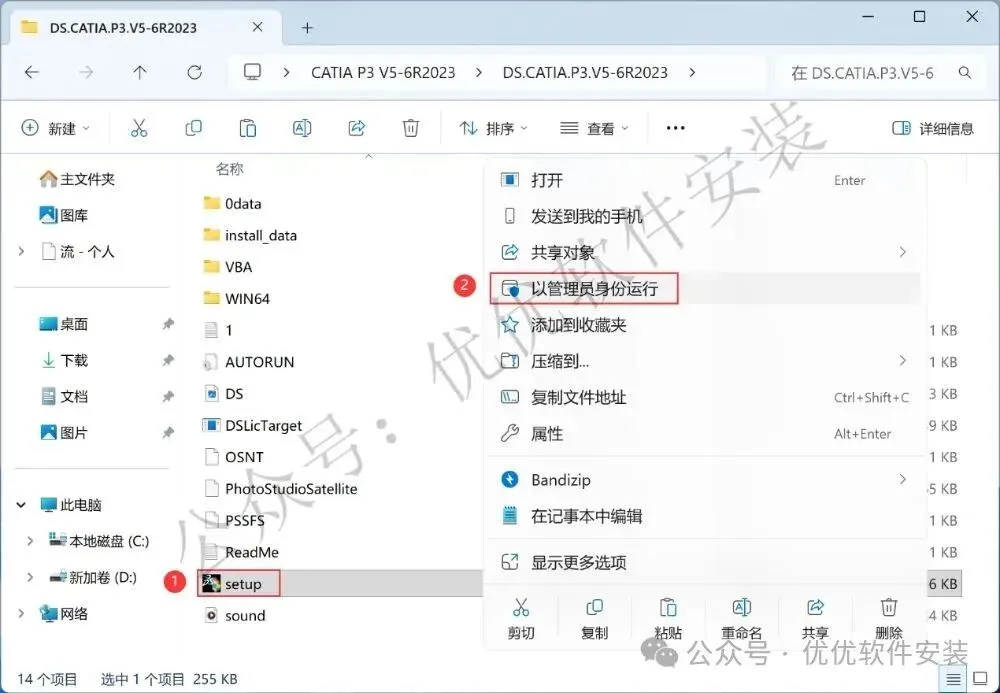Click the This PC monitor icon in address bar
This screenshot has height=693, width=1000.
pyautogui.click(x=253, y=72)
